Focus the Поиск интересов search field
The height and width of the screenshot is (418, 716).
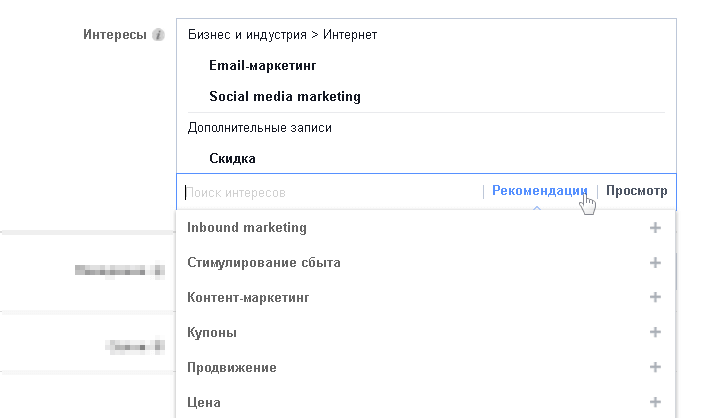pyautogui.click(x=330, y=191)
